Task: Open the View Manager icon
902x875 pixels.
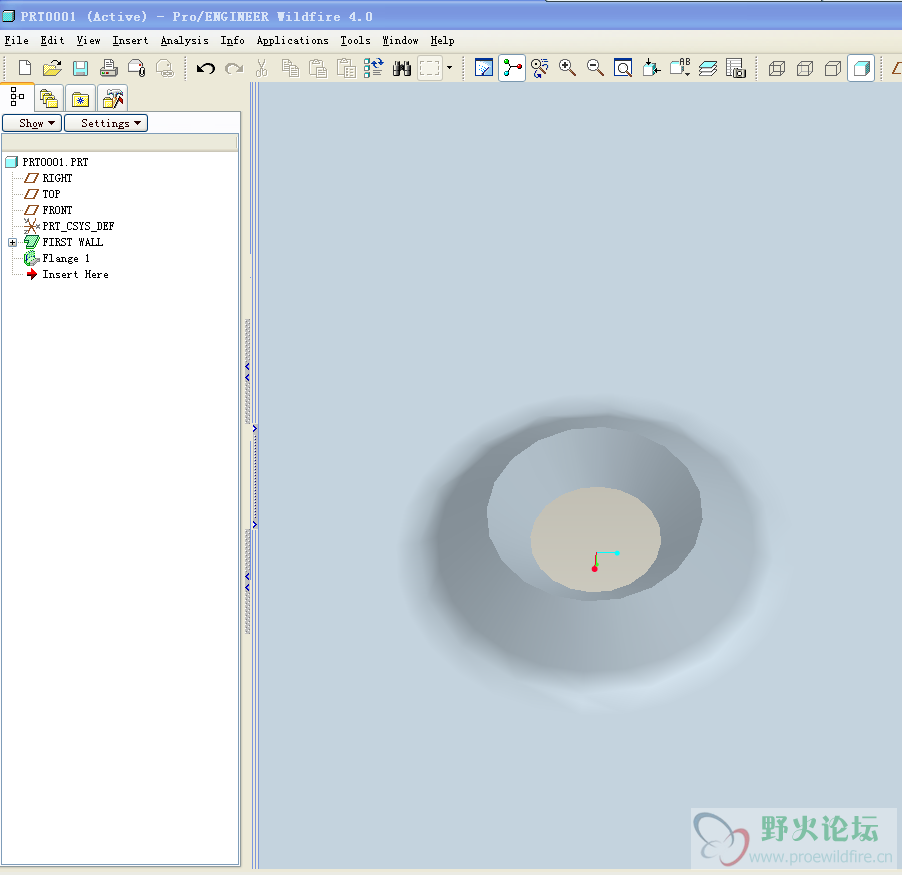Action: pyautogui.click(x=736, y=68)
